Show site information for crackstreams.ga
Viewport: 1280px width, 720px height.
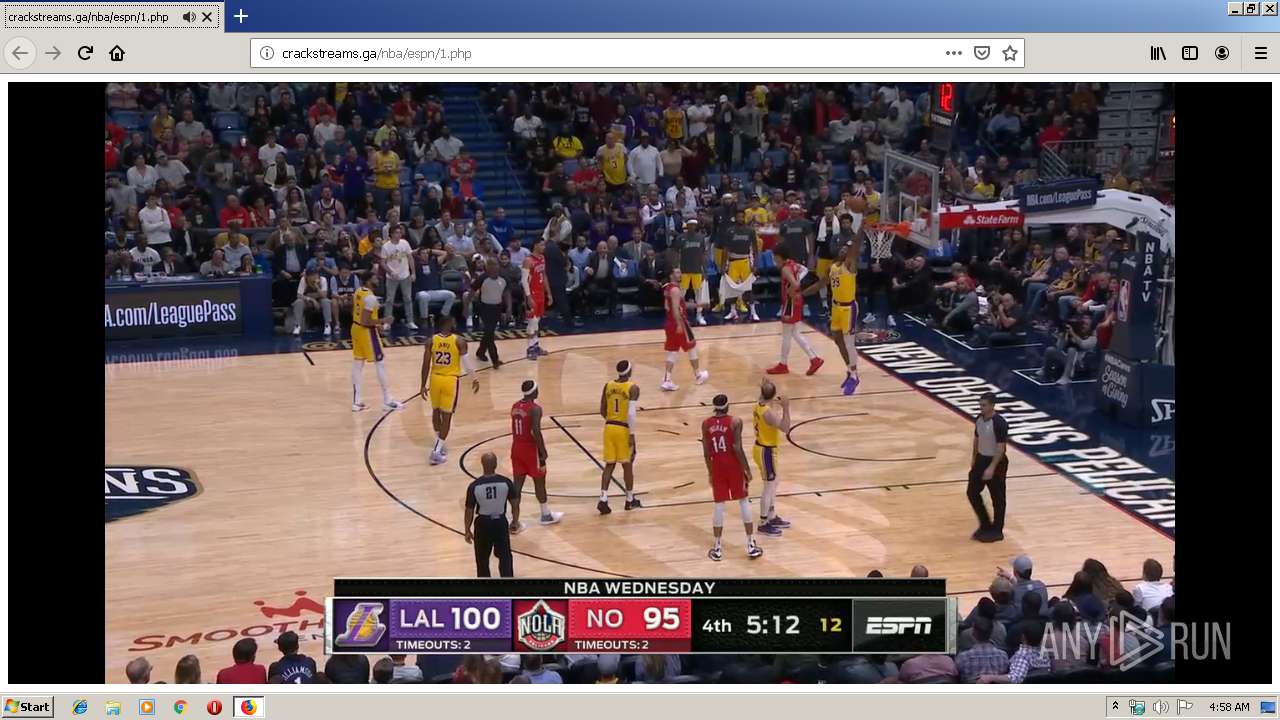pyautogui.click(x=267, y=53)
